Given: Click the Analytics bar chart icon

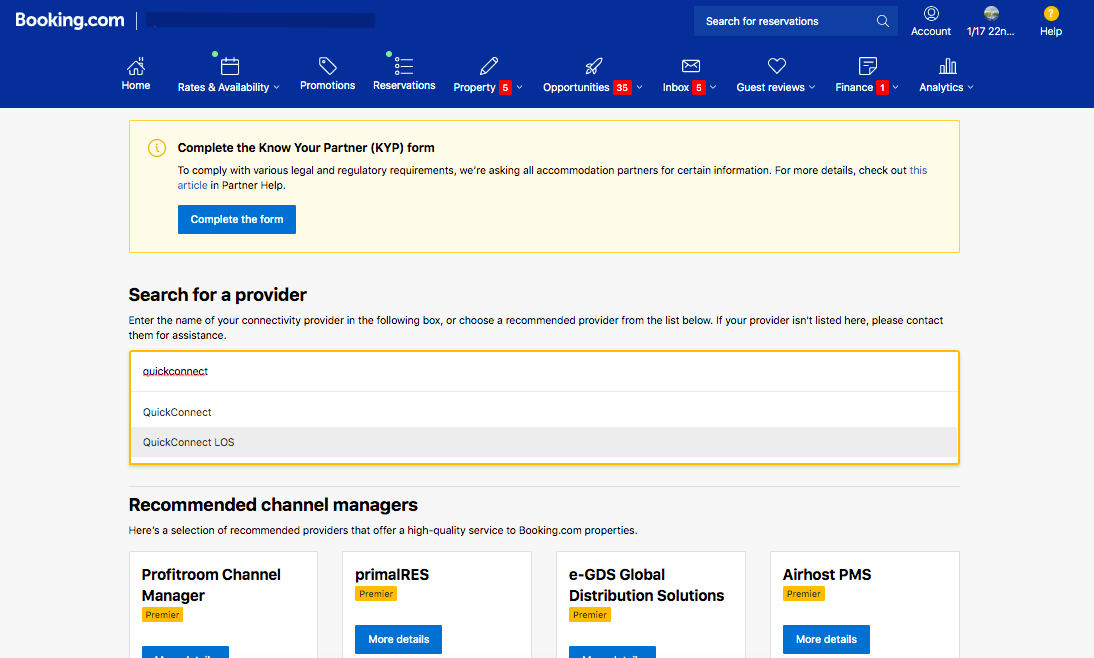Looking at the screenshot, I should tap(947, 66).
